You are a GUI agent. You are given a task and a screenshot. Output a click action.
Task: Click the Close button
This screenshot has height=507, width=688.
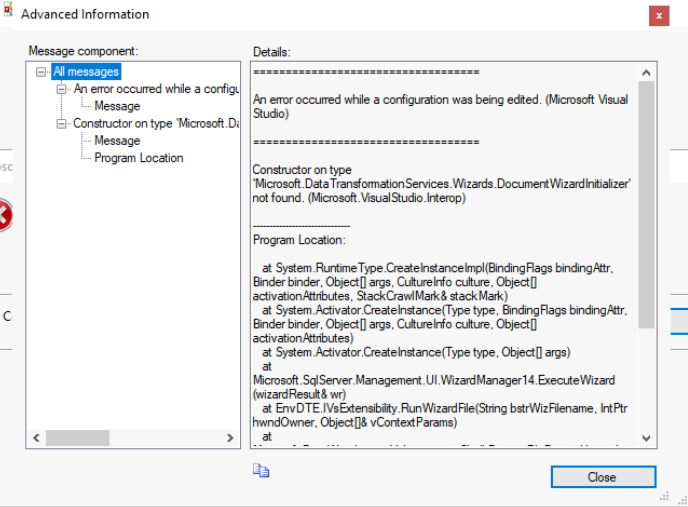603,477
